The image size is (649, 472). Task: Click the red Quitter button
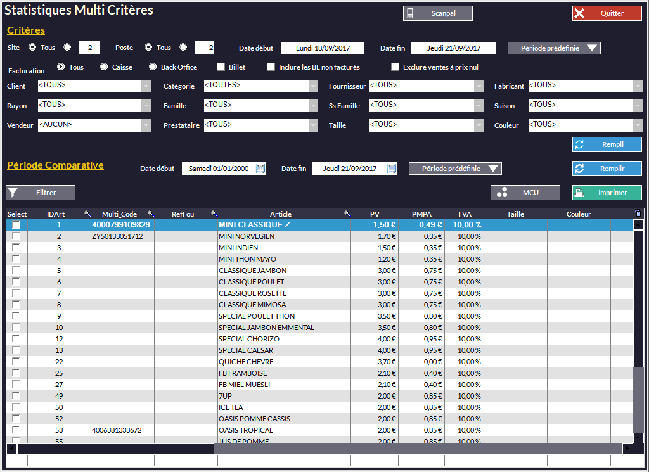click(606, 13)
